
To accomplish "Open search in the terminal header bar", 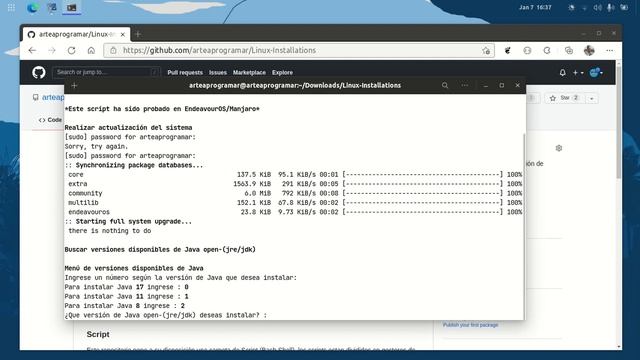I will tap(445, 85).
